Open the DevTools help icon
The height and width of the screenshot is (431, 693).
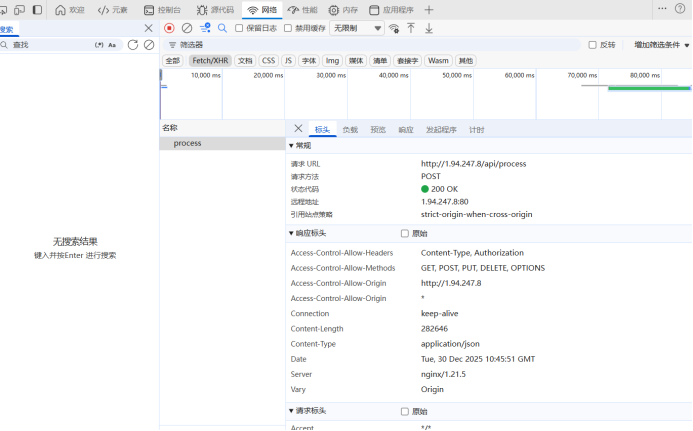680,8
